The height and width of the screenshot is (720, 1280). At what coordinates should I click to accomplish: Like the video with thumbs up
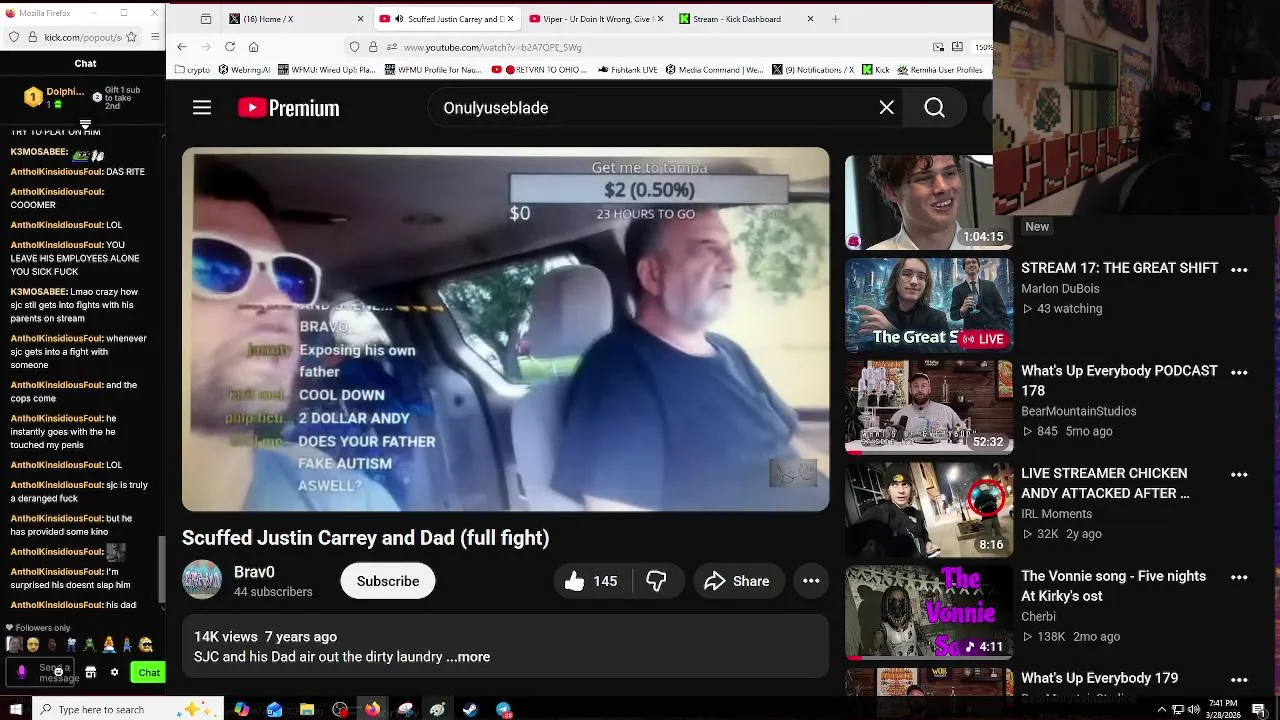tap(590, 581)
